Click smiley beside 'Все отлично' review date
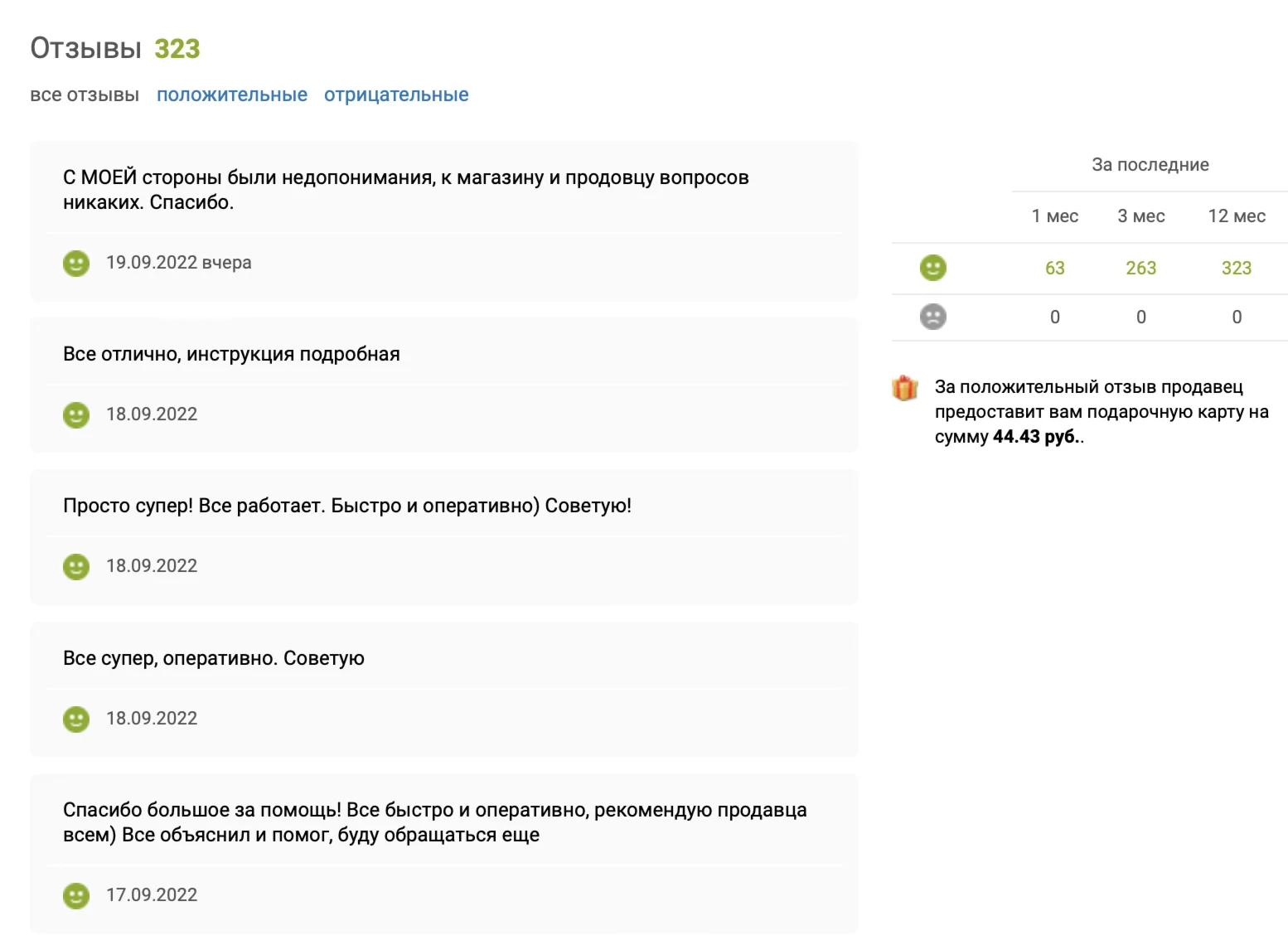This screenshot has width=1288, height=945. click(x=76, y=414)
